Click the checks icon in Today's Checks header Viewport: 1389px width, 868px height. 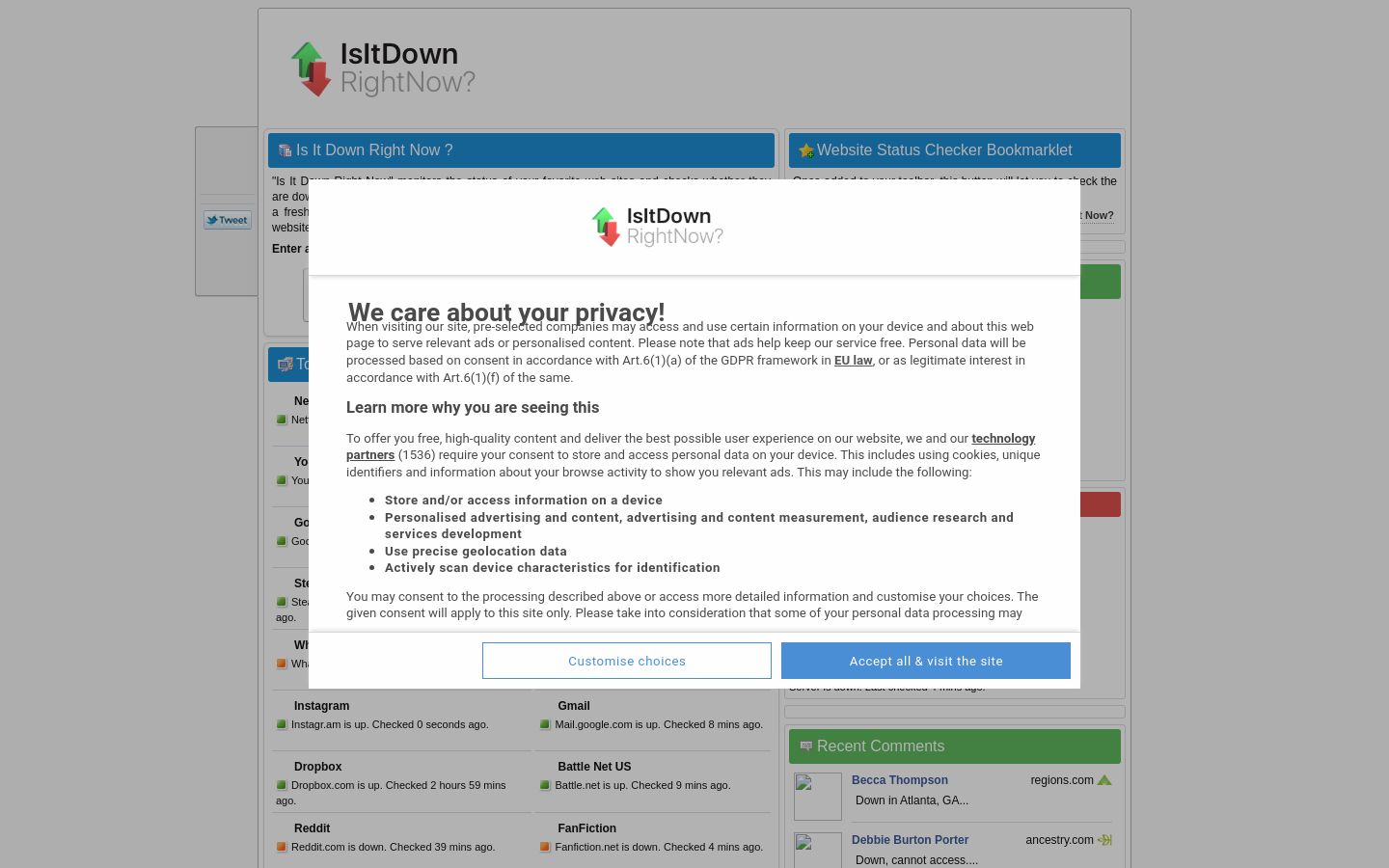click(x=286, y=365)
